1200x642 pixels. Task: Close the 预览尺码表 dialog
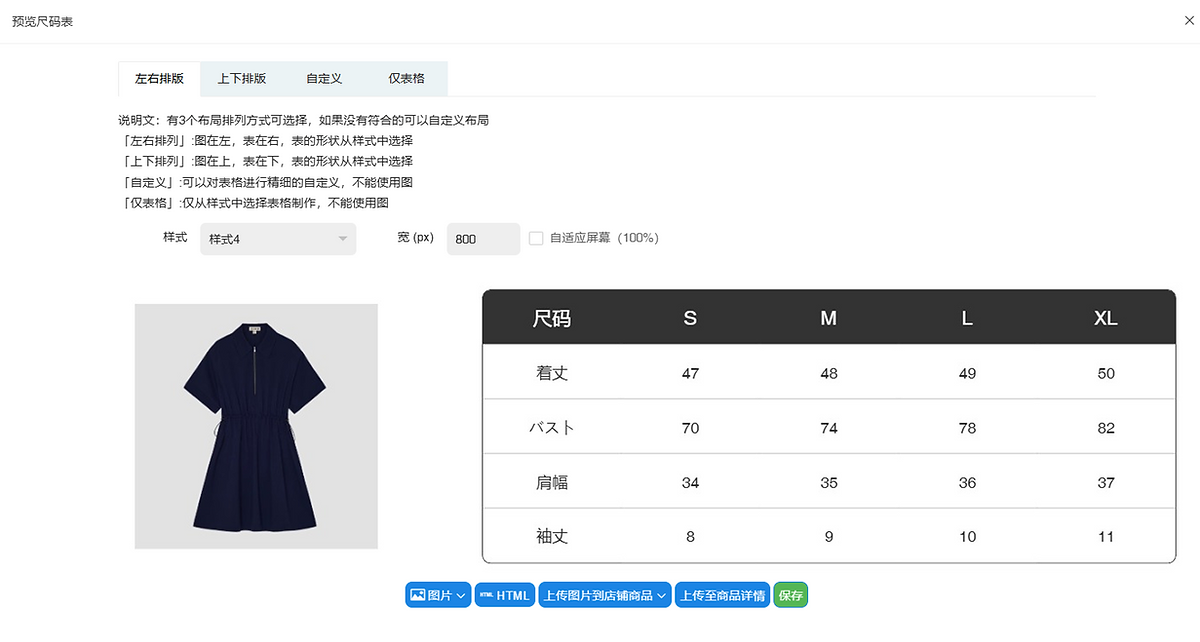(x=1189, y=21)
